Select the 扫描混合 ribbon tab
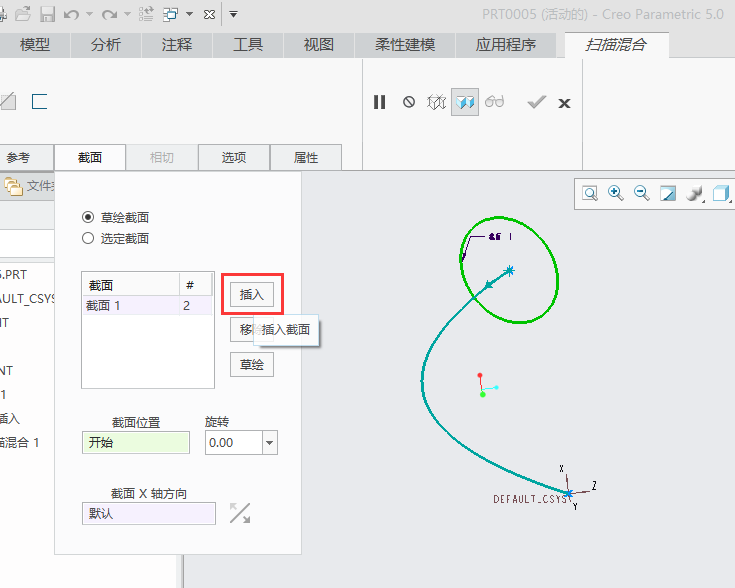Image resolution: width=735 pixels, height=588 pixels. tap(616, 45)
